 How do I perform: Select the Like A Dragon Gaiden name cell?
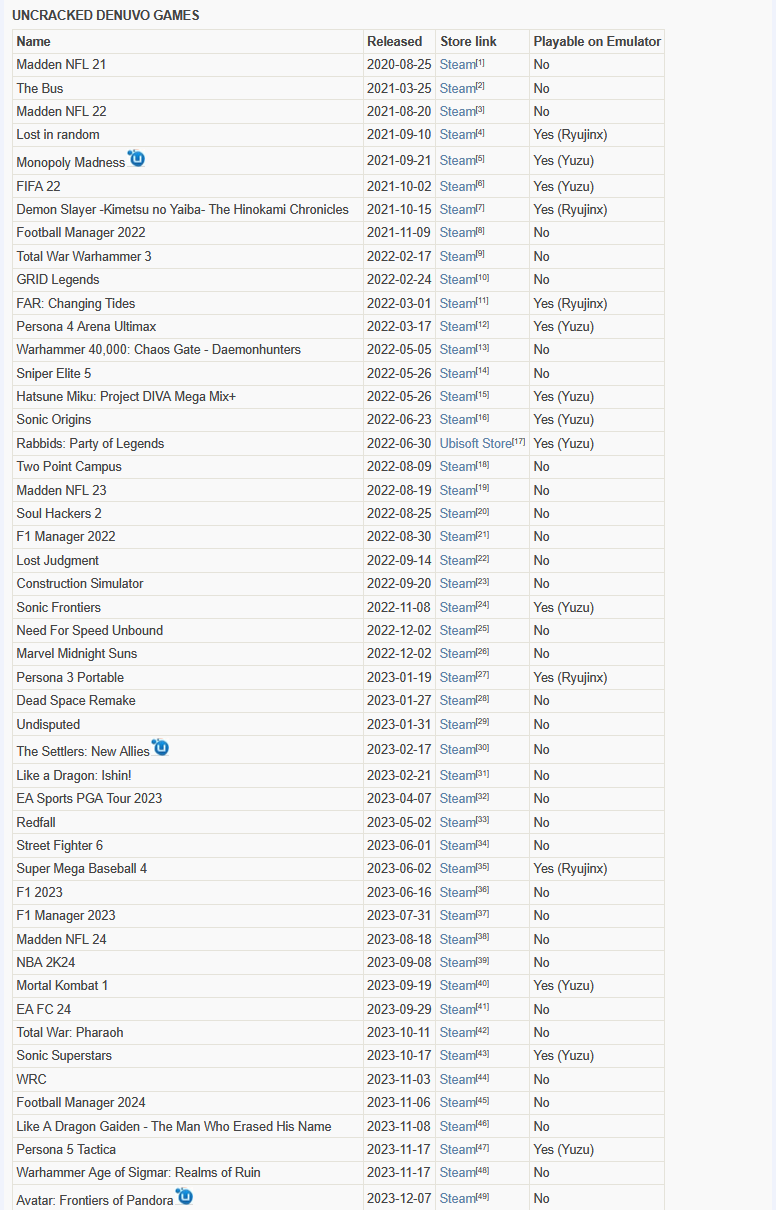[x=187, y=1127]
